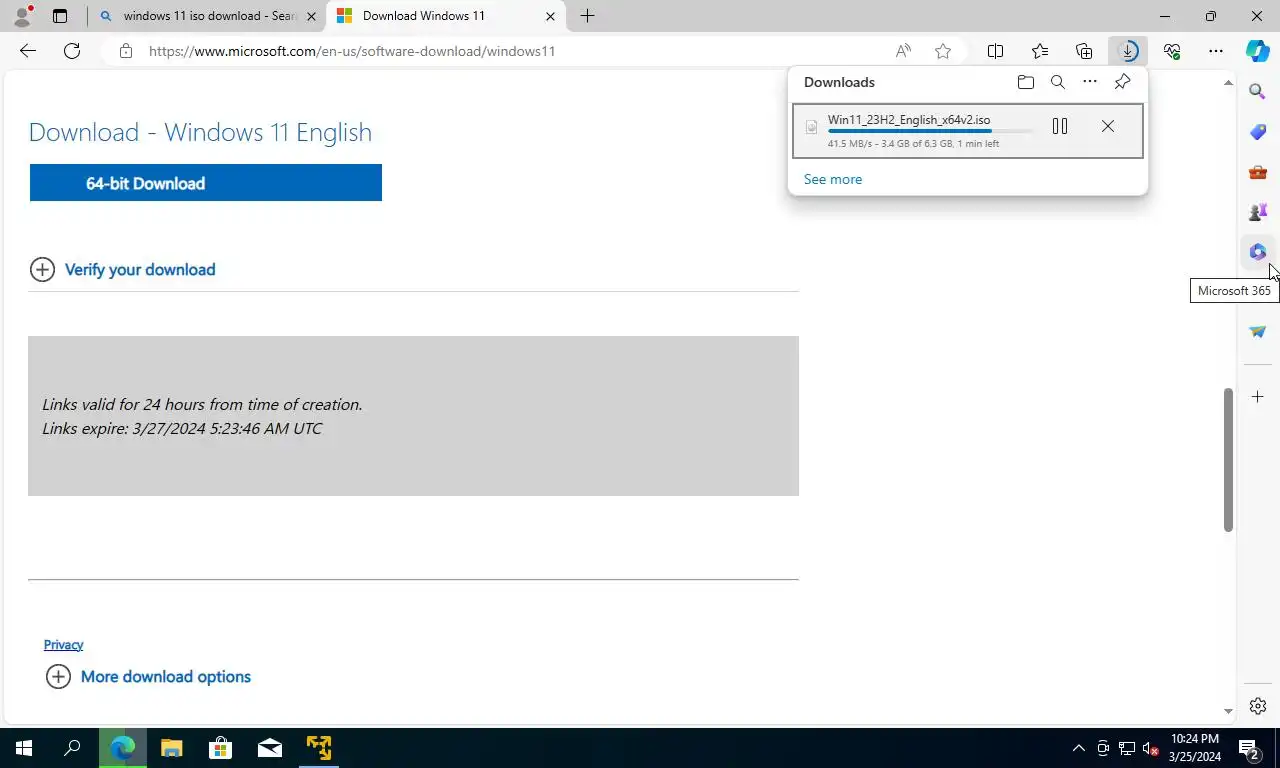Open Read aloud icon in address bar

pos(903,51)
